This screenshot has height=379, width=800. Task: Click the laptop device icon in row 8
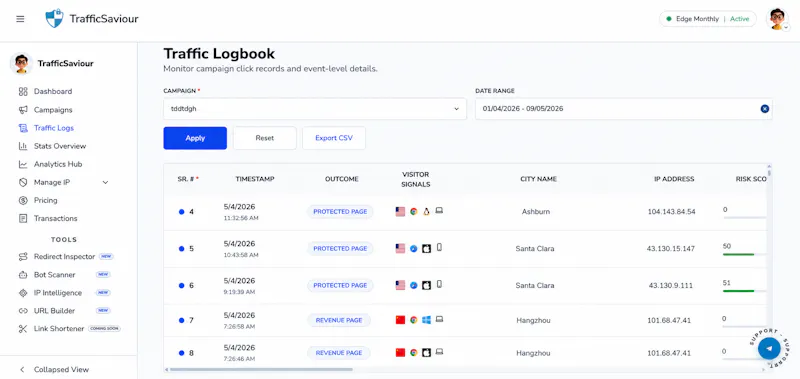click(439, 352)
